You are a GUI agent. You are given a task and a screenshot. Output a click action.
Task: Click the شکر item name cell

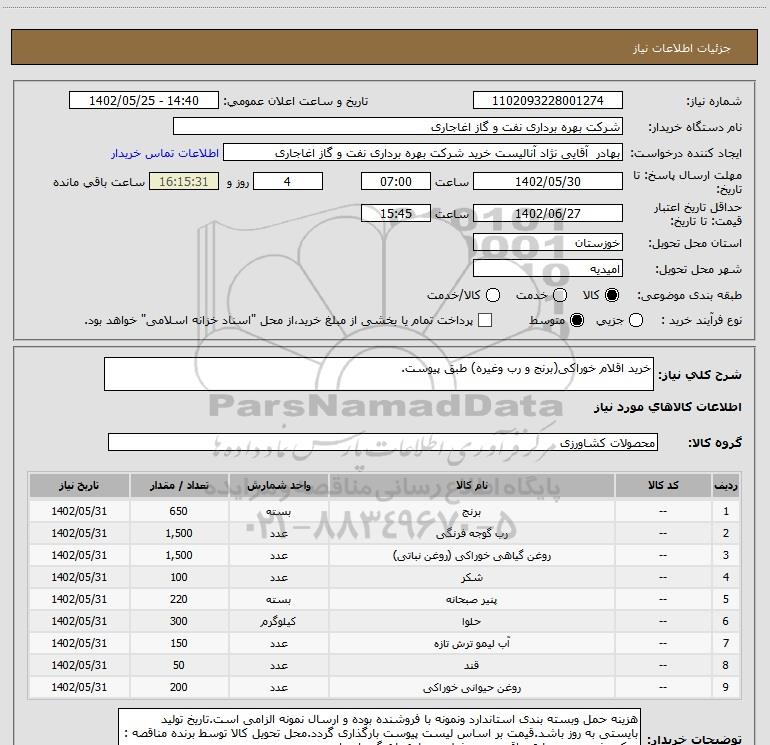[x=471, y=578]
